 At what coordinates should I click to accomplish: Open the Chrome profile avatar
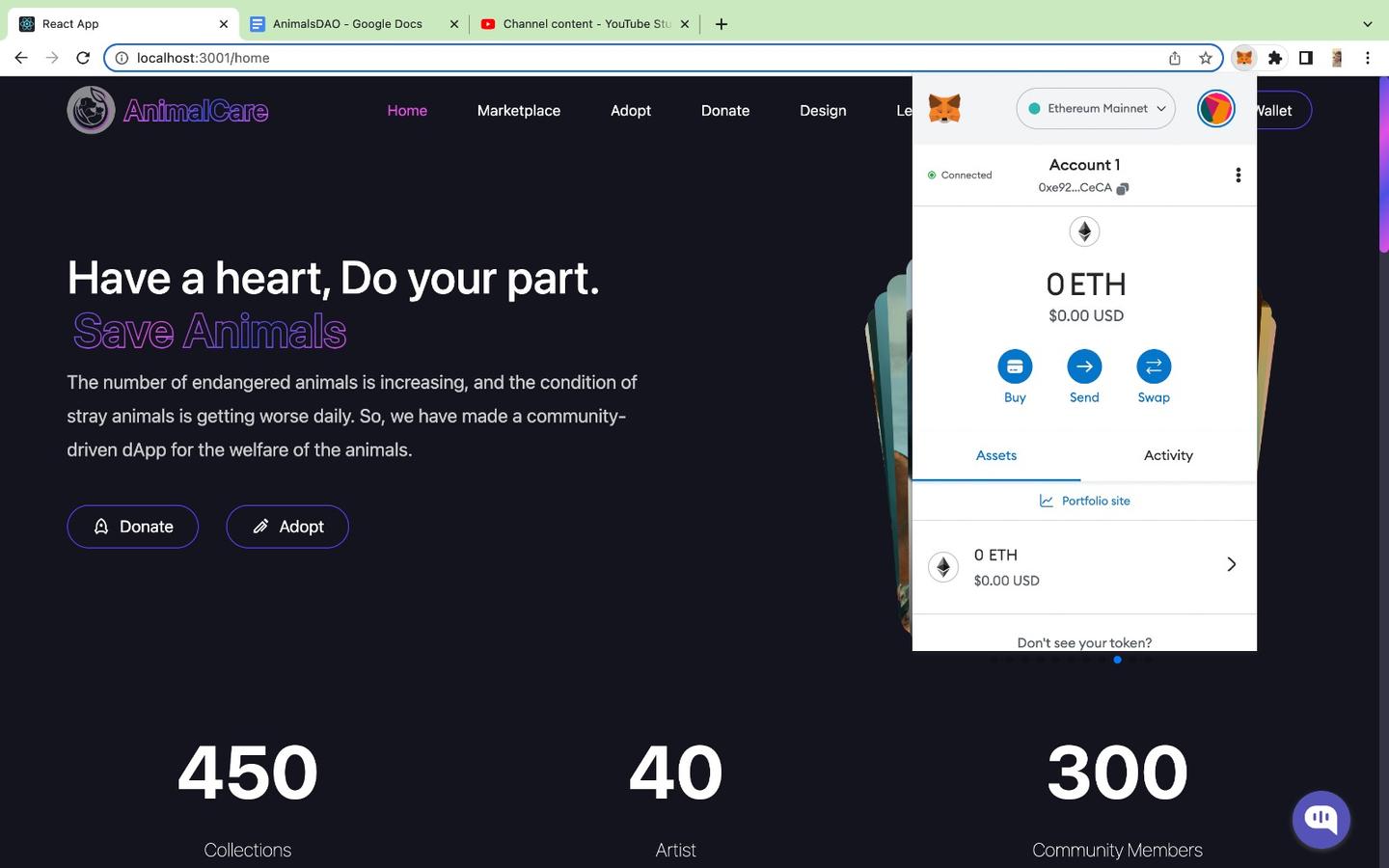pyautogui.click(x=1337, y=58)
